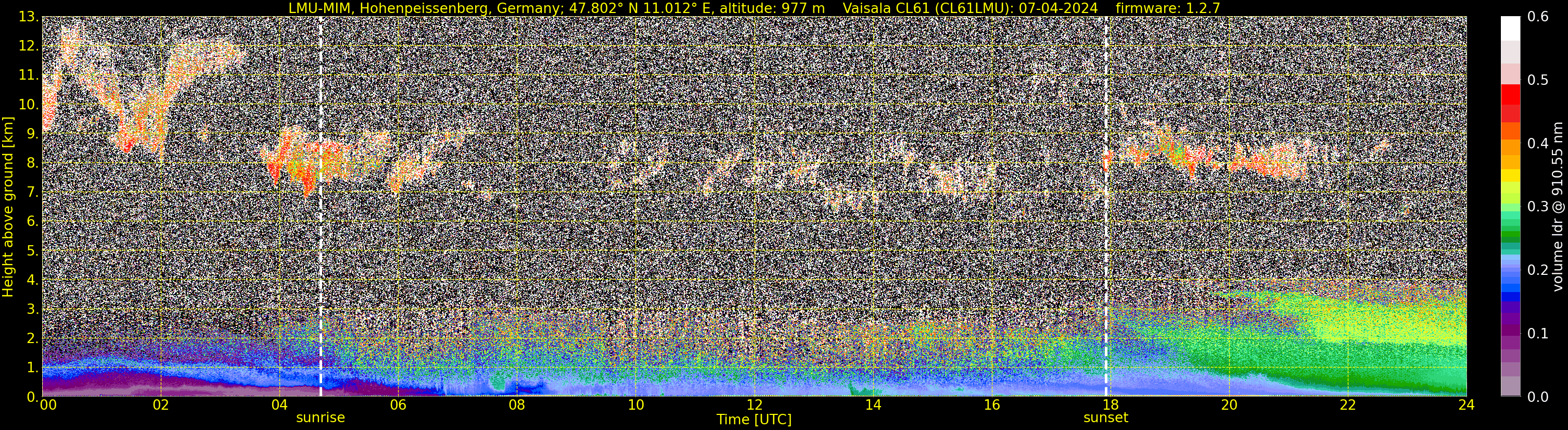
Task: Click the colorbar '0.2' tick value
Action: (1538, 270)
